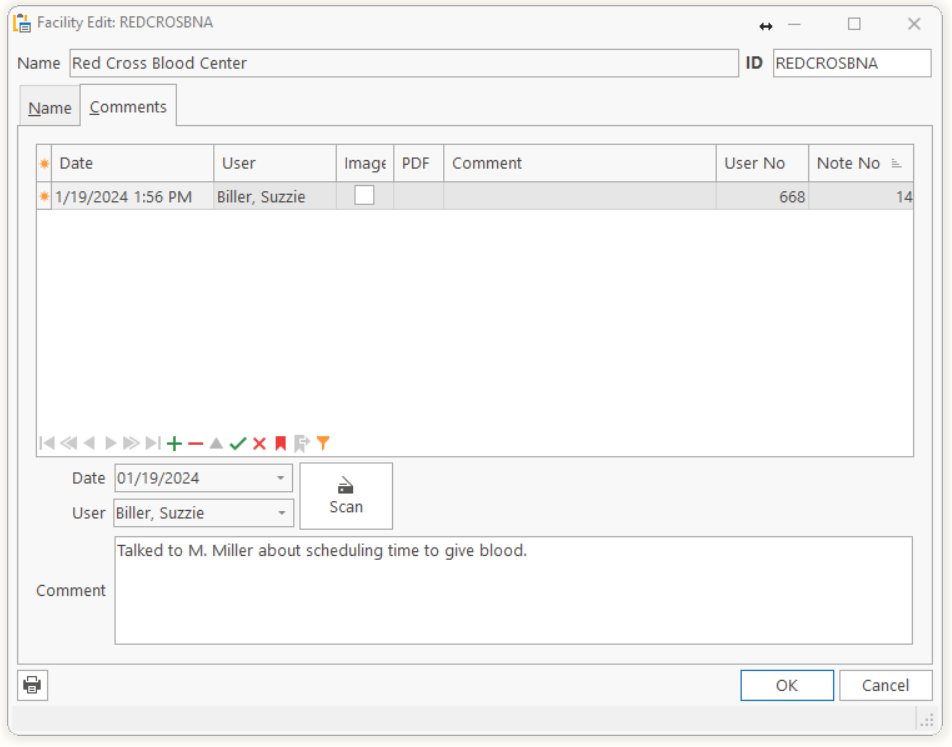
Task: Toggle Image checkbox in Biller, Suzzie row
Action: (x=364, y=196)
